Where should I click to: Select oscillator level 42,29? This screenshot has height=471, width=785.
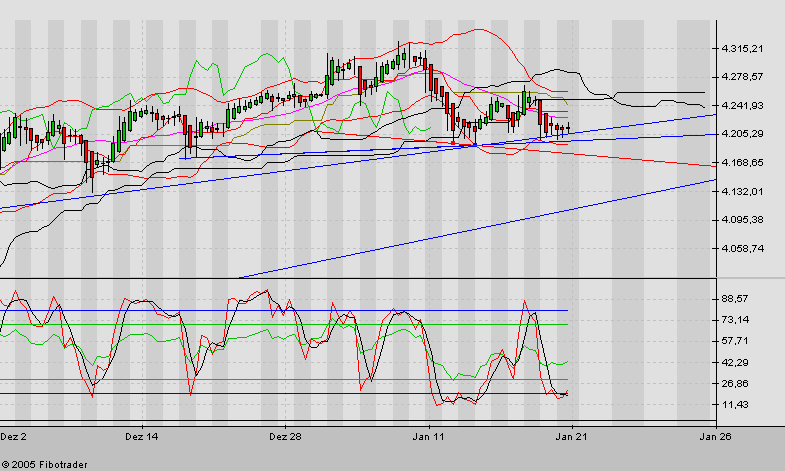pos(735,362)
